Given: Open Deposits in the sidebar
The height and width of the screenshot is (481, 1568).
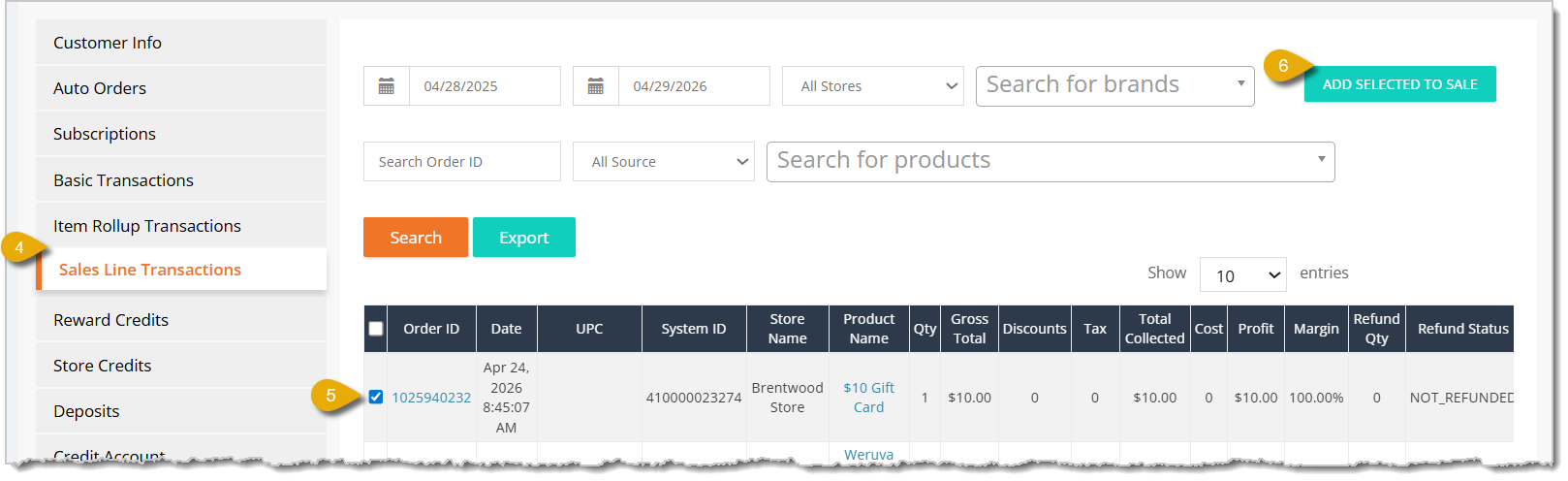Looking at the screenshot, I should coord(181,411).
